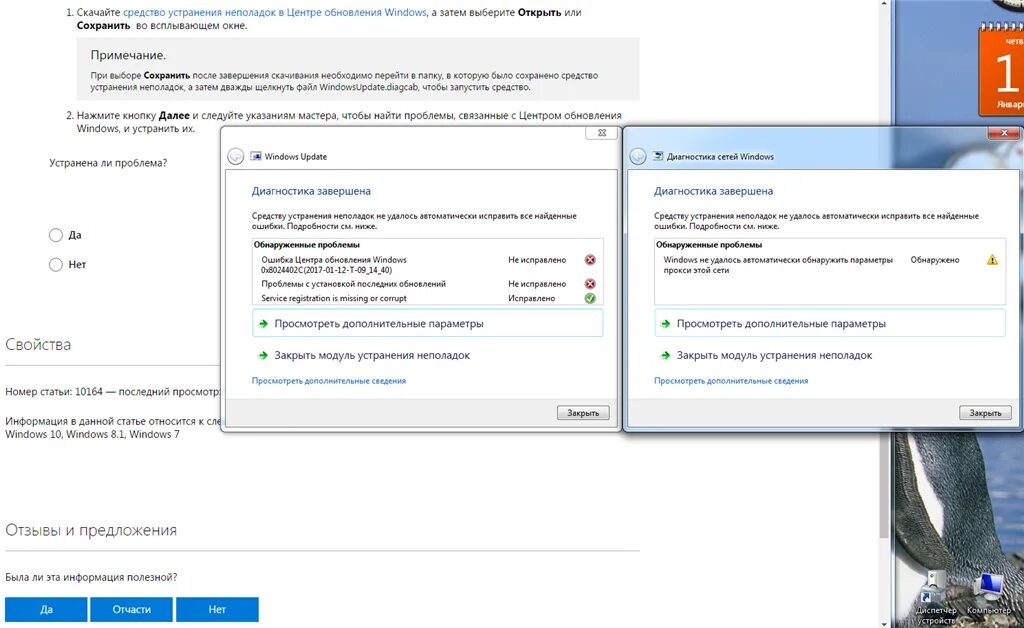Click Диагностика завершена heading in Windows Update
Screen dimensions: 1024x628
coord(311,191)
